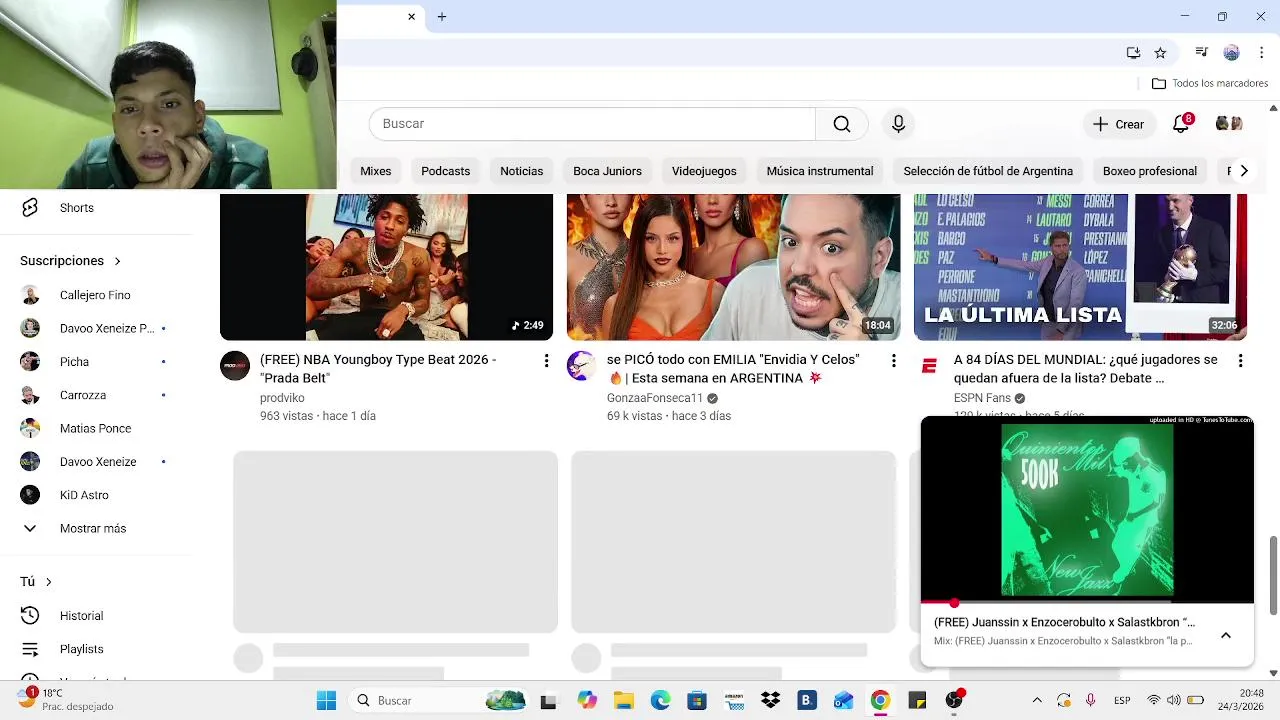Image resolution: width=1280 pixels, height=720 pixels.
Task: Click the Crear button
Action: click(1118, 124)
